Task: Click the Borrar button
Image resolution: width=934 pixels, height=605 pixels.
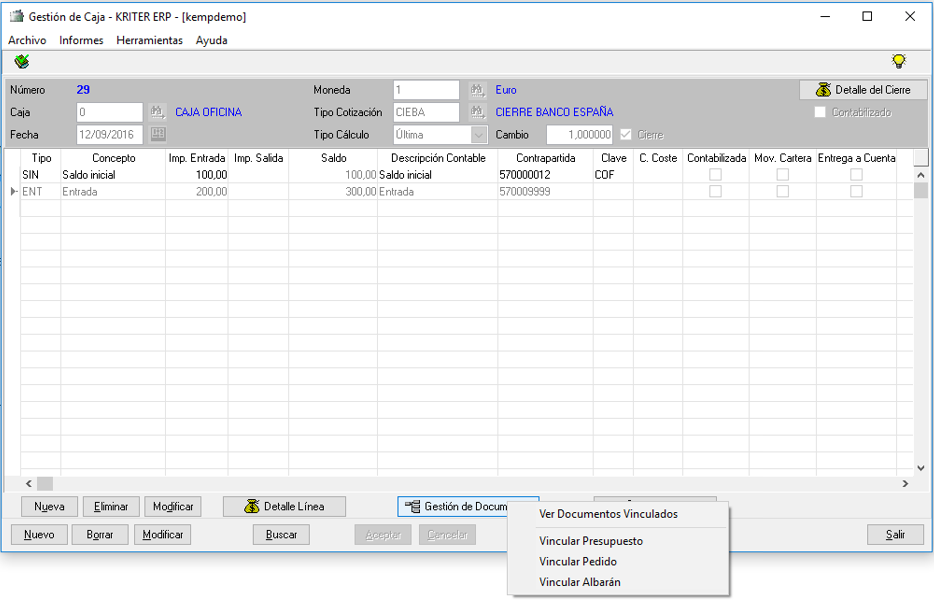Action: (x=100, y=535)
